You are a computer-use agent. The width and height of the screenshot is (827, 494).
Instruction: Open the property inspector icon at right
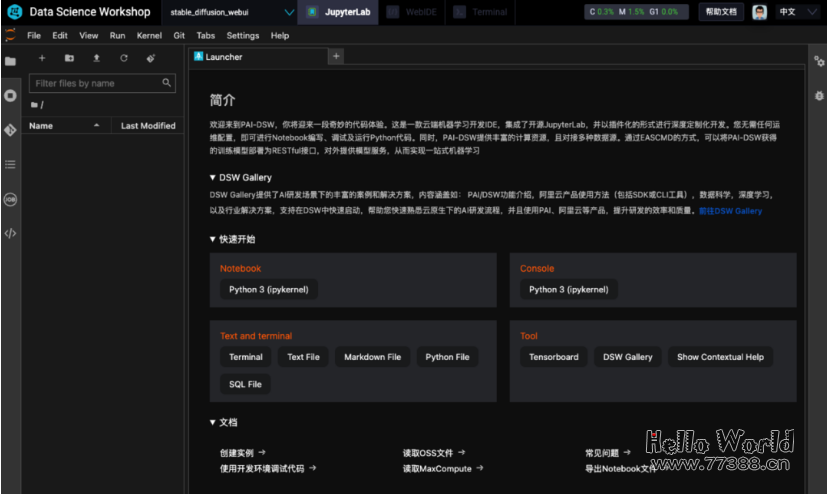819,62
